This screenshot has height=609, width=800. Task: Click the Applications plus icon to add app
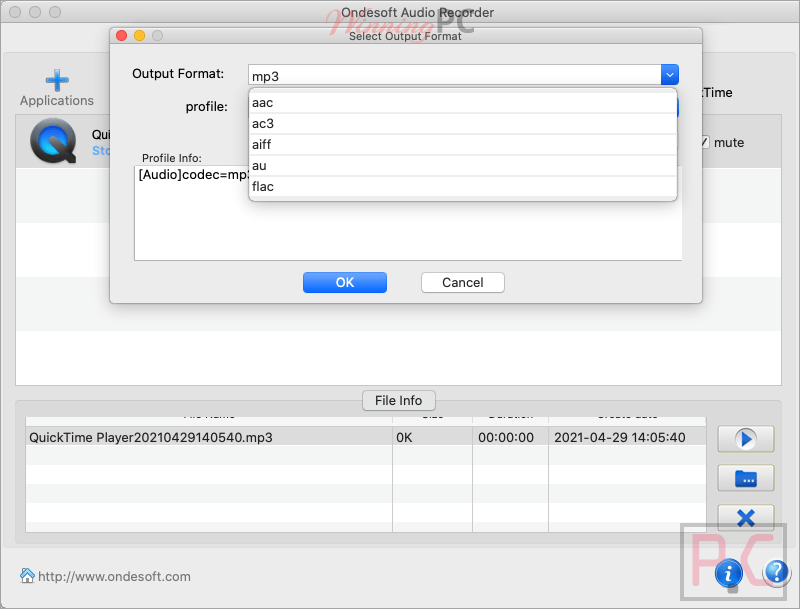coord(56,81)
